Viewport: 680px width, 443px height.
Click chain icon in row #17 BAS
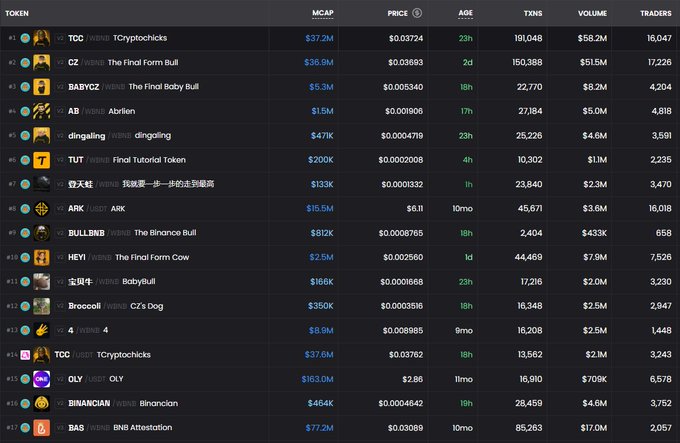[x=25, y=427]
